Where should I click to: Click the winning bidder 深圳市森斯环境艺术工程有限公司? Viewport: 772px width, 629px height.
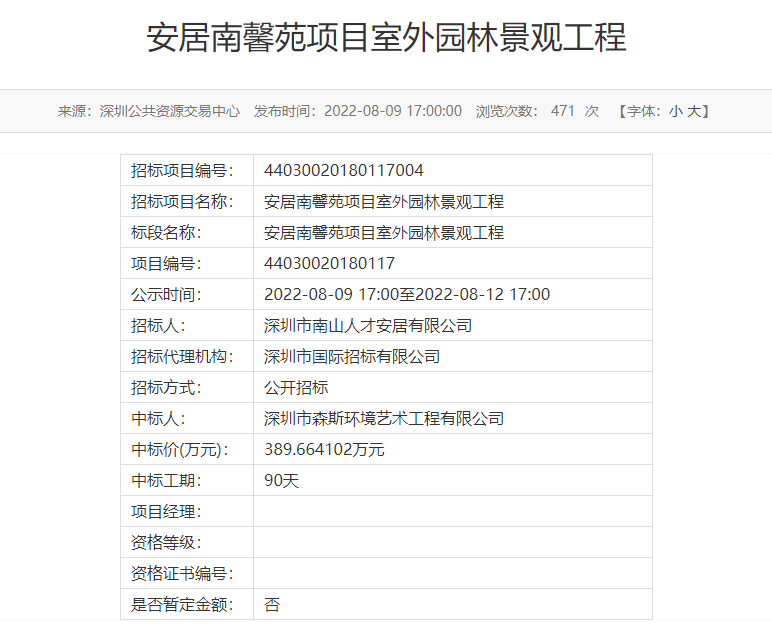coord(384,418)
